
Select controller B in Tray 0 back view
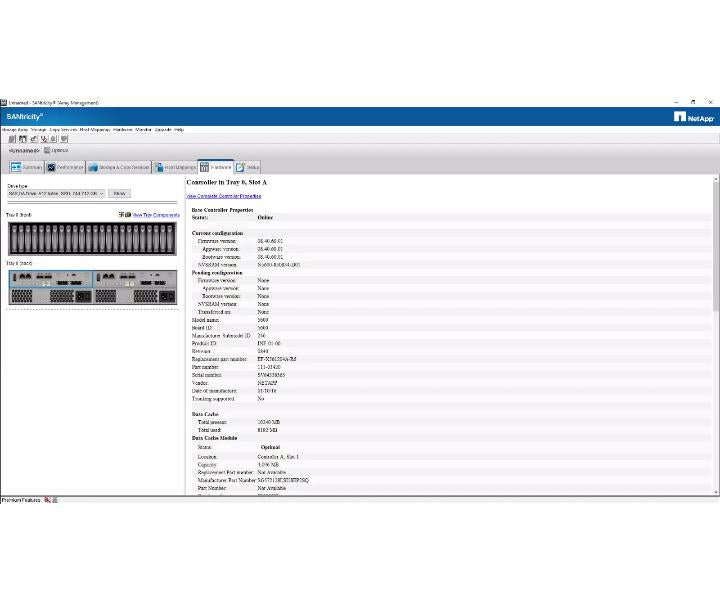135,279
